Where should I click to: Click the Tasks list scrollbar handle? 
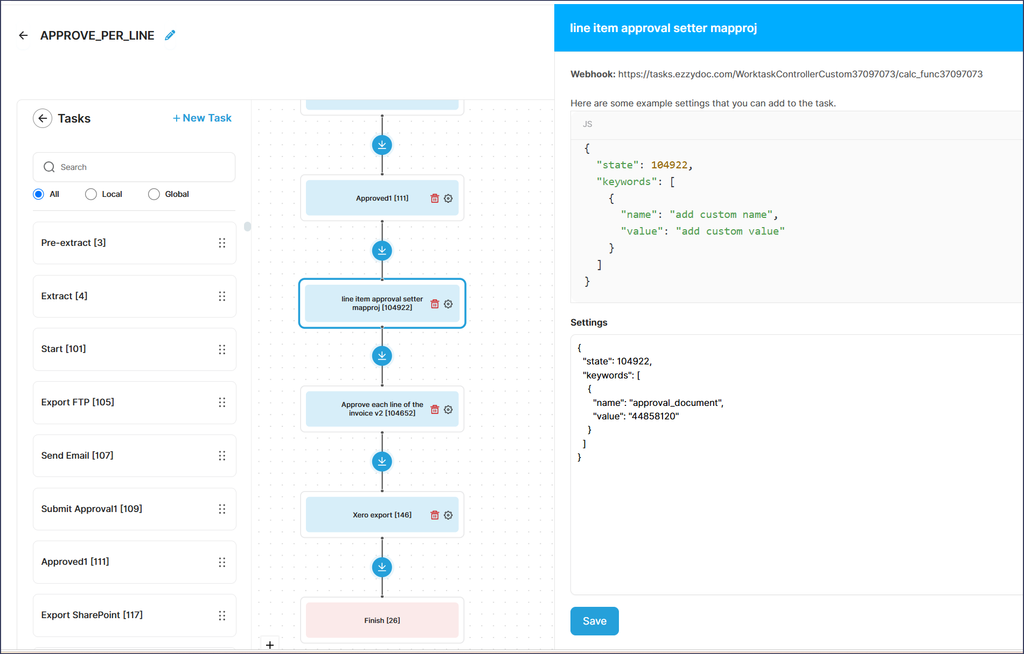pos(248,227)
